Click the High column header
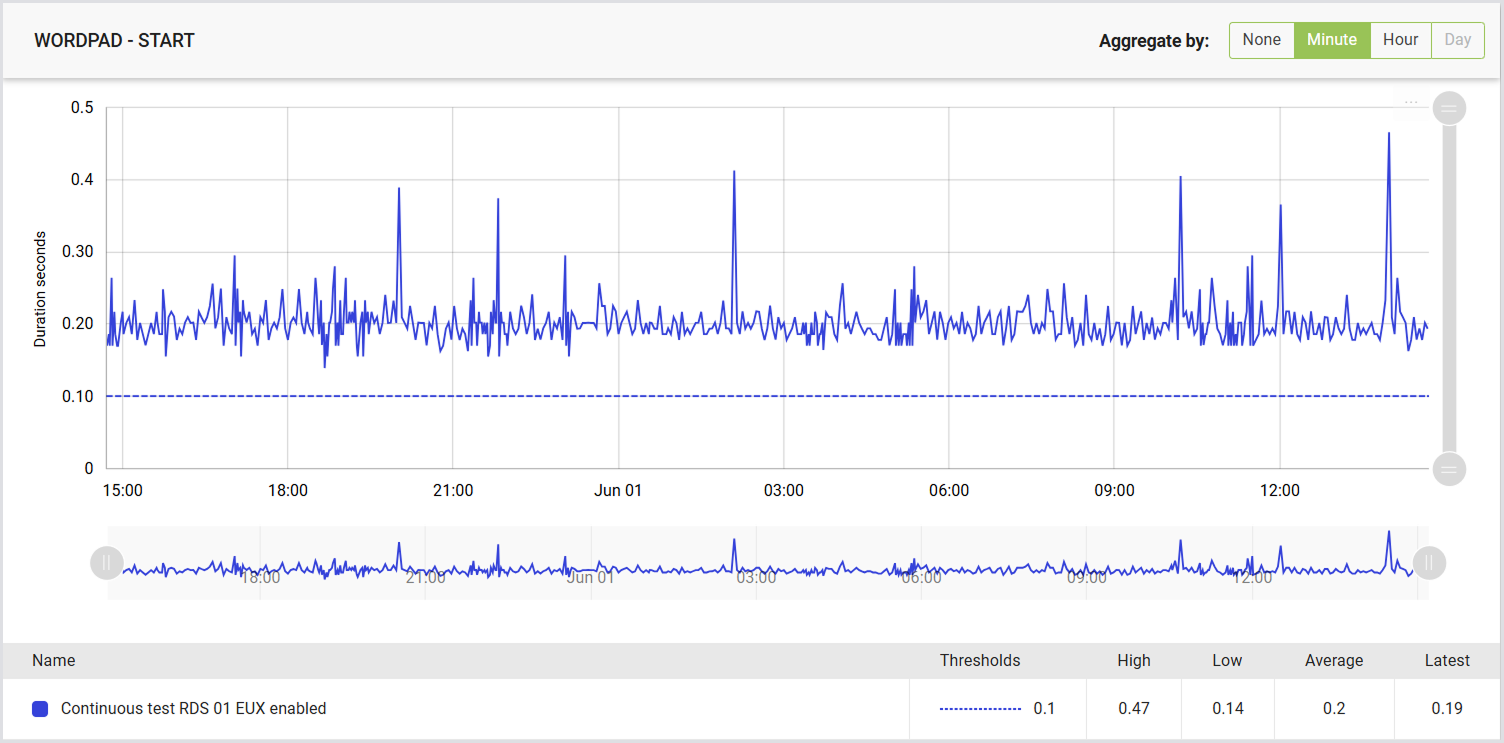Image resolution: width=1504 pixels, height=743 pixels. [x=1134, y=660]
